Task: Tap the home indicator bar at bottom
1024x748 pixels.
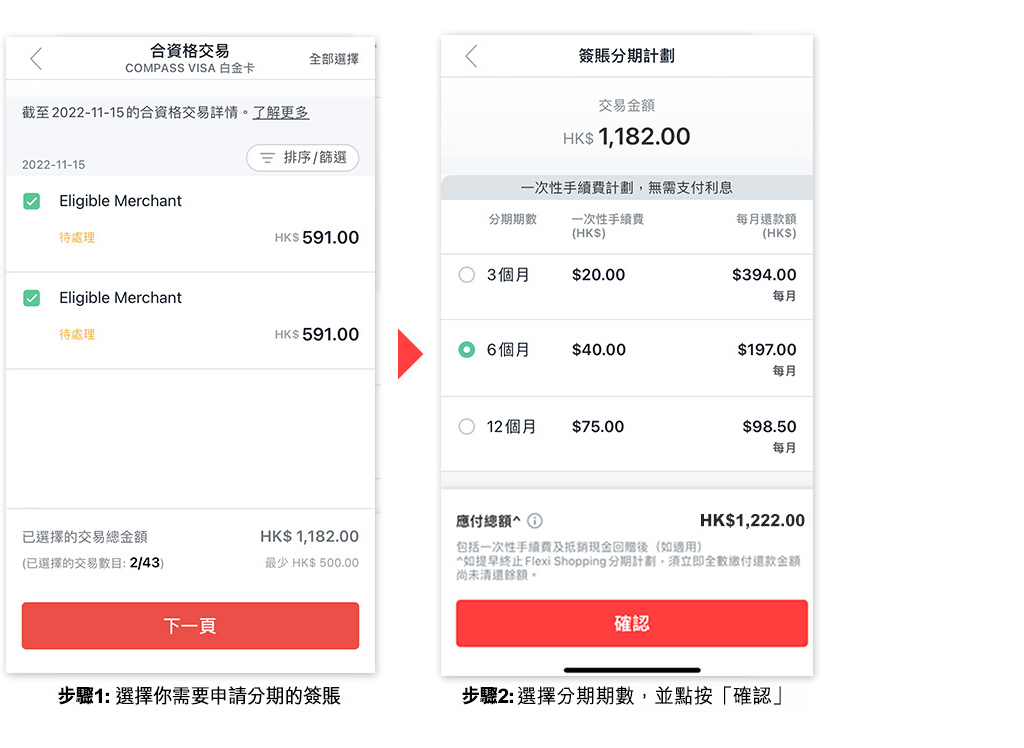Action: pyautogui.click(x=632, y=670)
